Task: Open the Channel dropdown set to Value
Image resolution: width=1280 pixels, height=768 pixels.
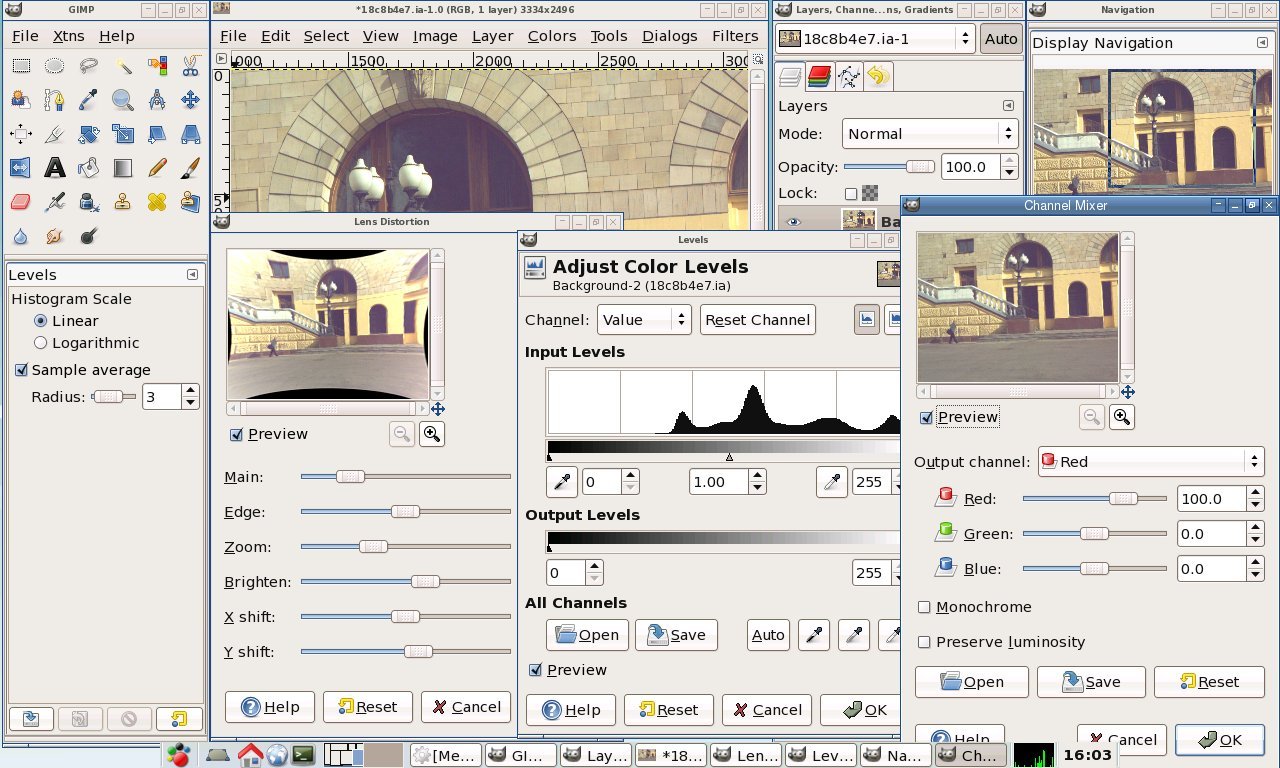Action: (x=645, y=320)
